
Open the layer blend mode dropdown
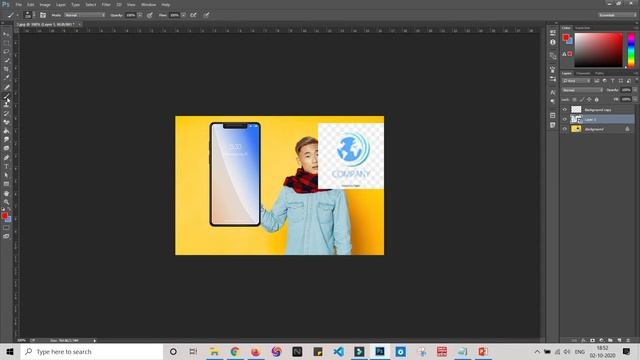click(x=582, y=90)
